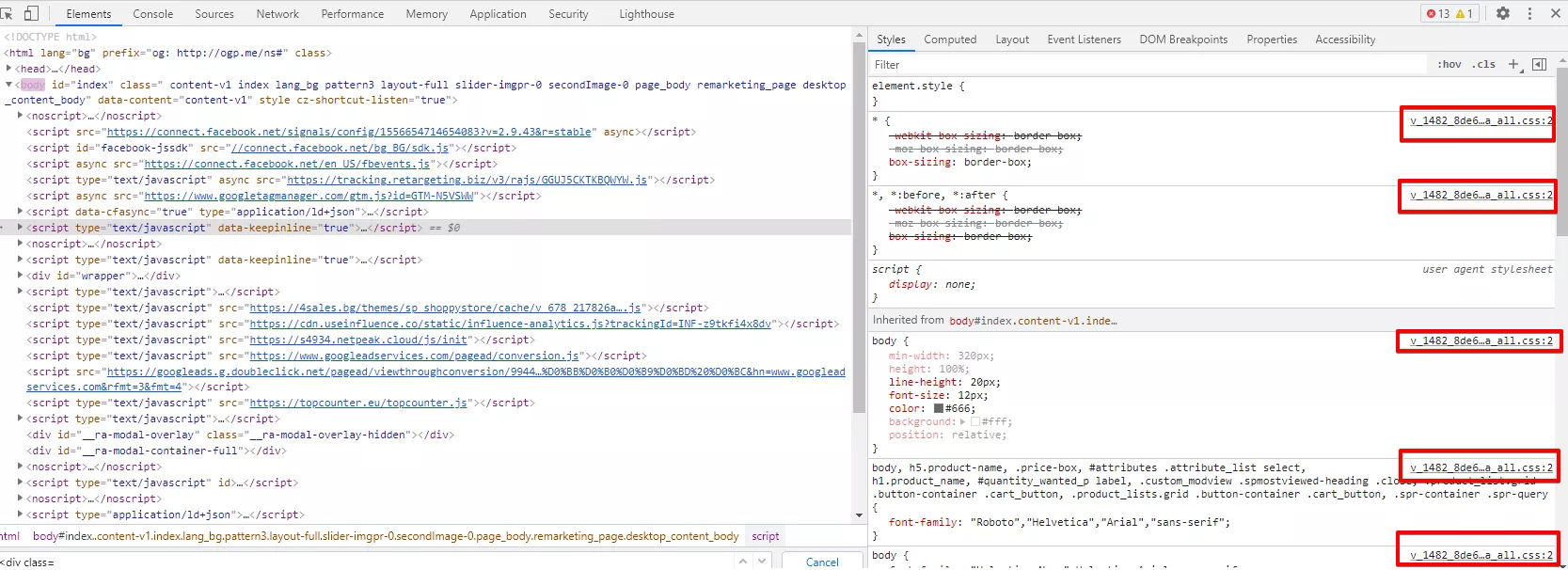Open the #666 color swatch picker
Image resolution: width=1568 pixels, height=570 pixels.
tap(939, 409)
